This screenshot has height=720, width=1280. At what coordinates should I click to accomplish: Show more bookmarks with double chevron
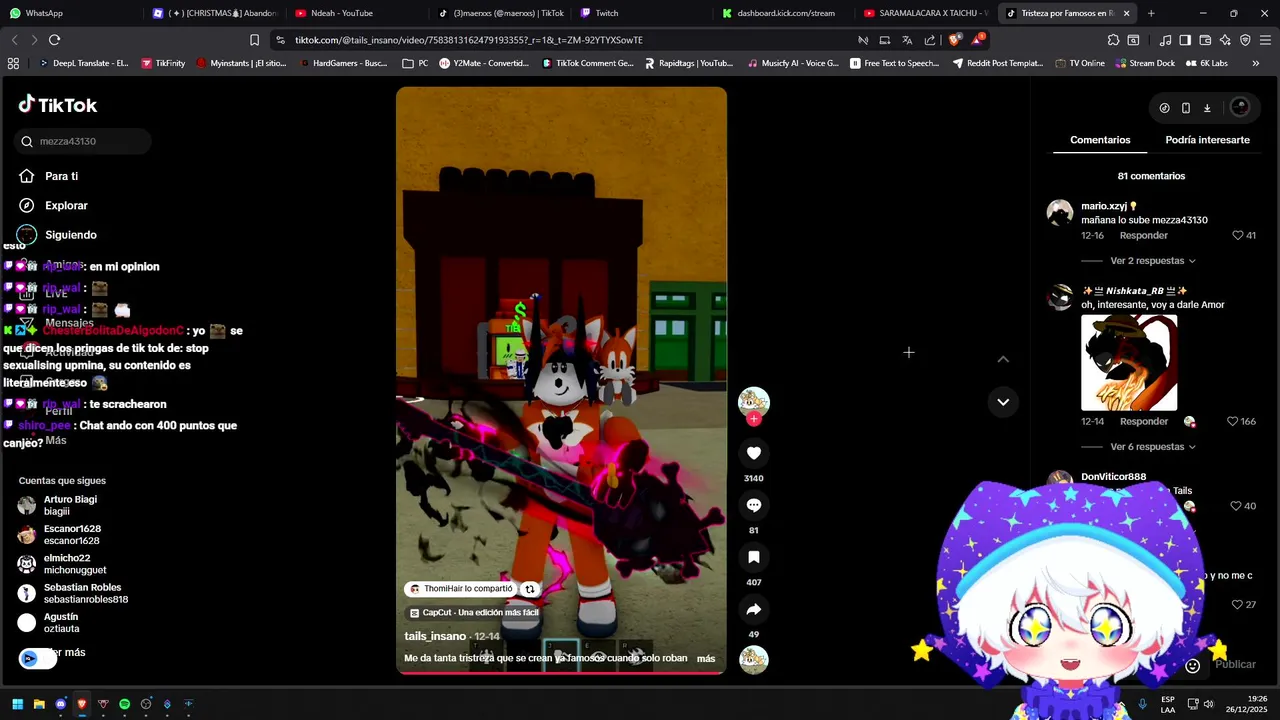click(1256, 63)
